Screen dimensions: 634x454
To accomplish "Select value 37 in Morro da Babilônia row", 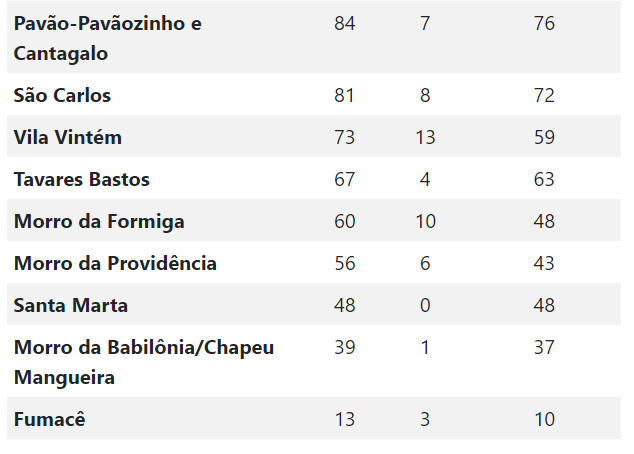I will (544, 347).
